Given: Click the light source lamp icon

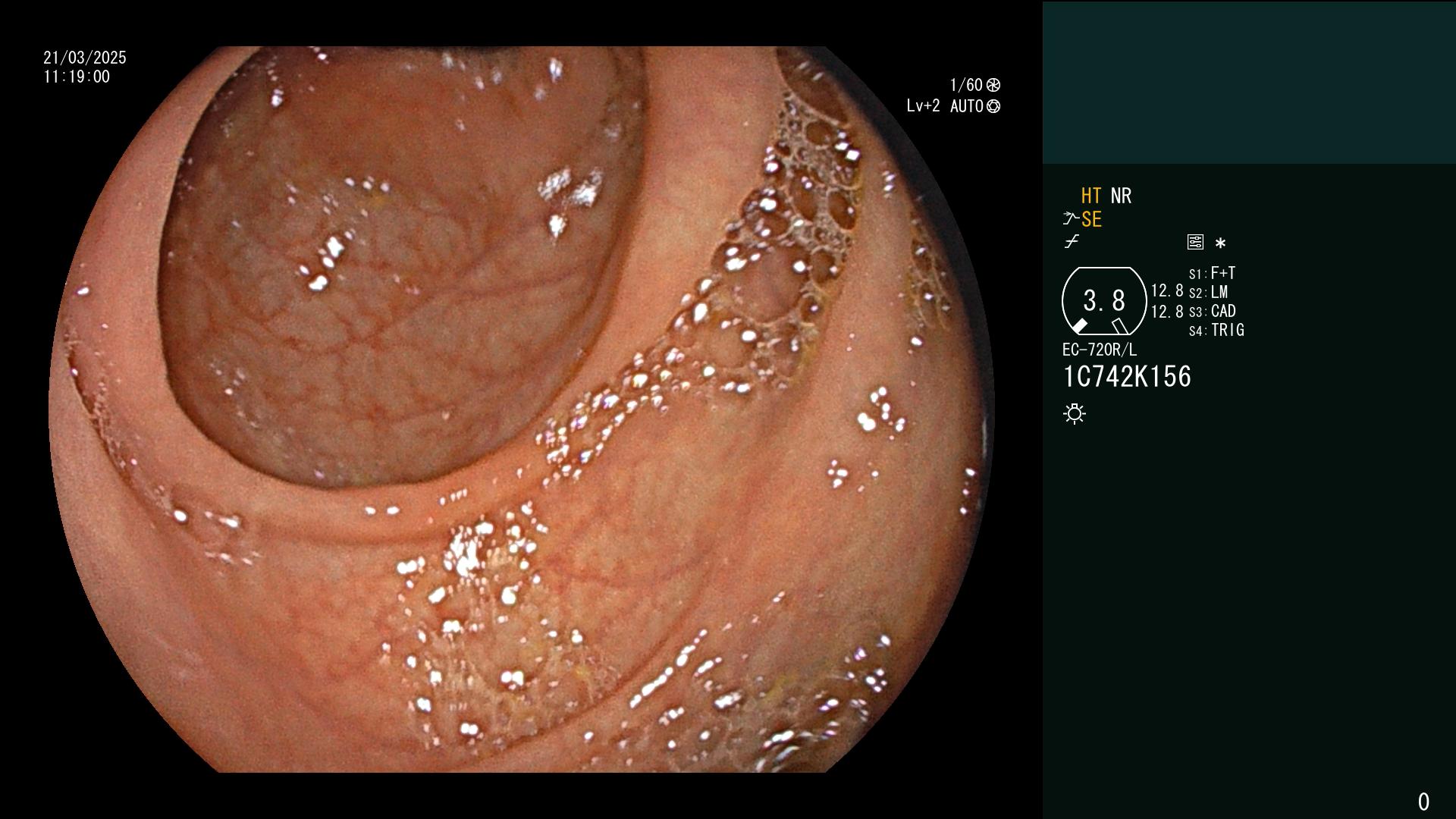Looking at the screenshot, I should pos(1075,413).
